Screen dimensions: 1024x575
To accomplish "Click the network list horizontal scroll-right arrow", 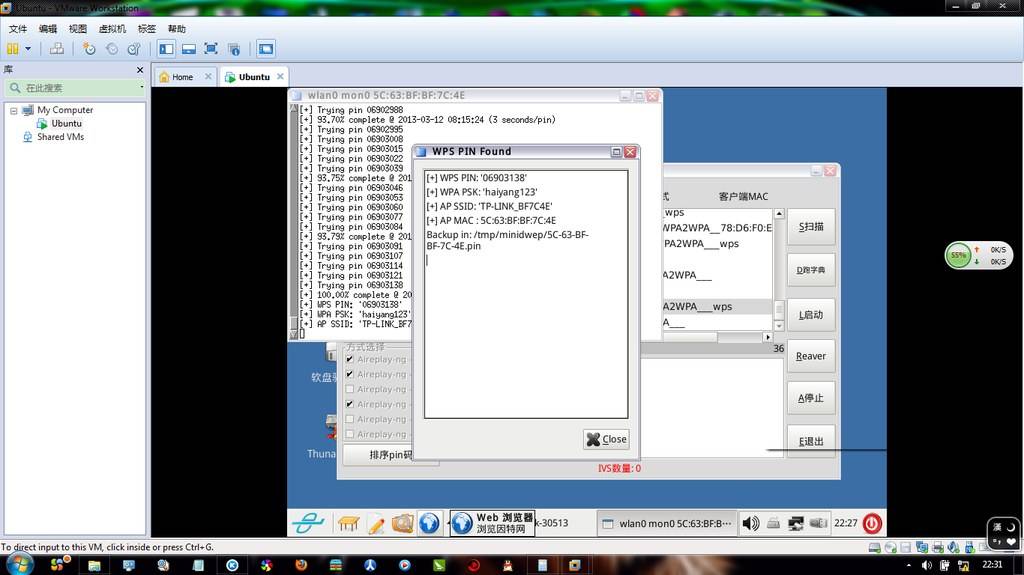I will point(767,337).
